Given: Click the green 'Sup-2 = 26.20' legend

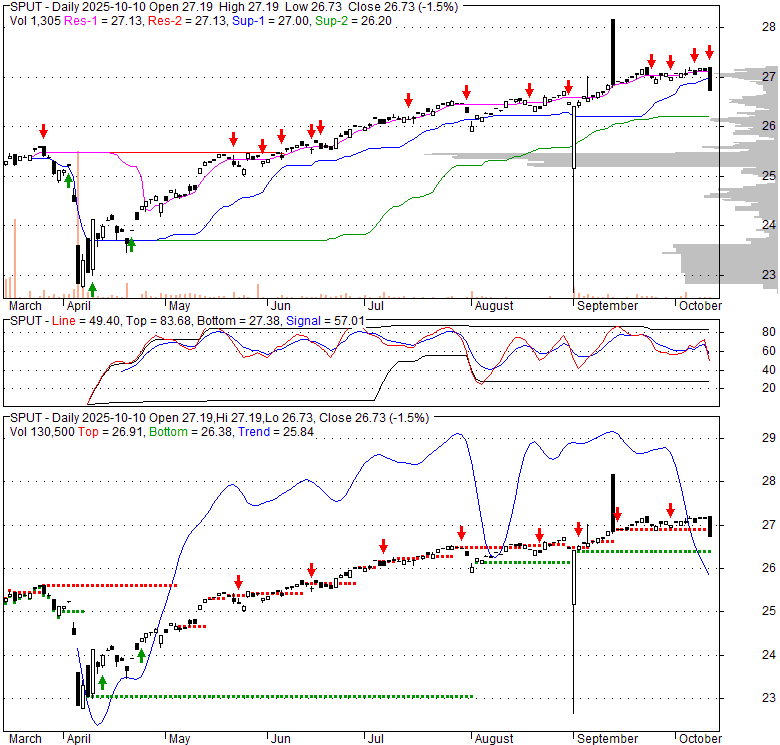Looking at the screenshot, I should click(353, 21).
